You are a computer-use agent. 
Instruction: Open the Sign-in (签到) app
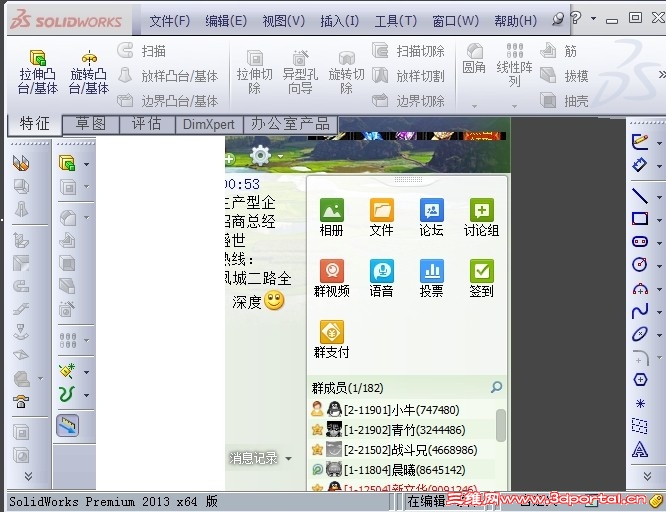tap(481, 278)
